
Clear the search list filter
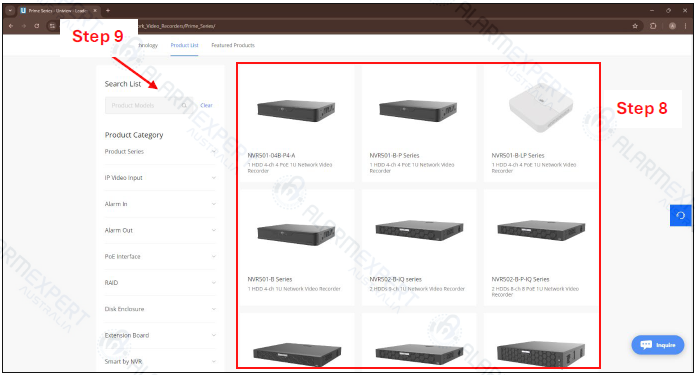point(206,105)
